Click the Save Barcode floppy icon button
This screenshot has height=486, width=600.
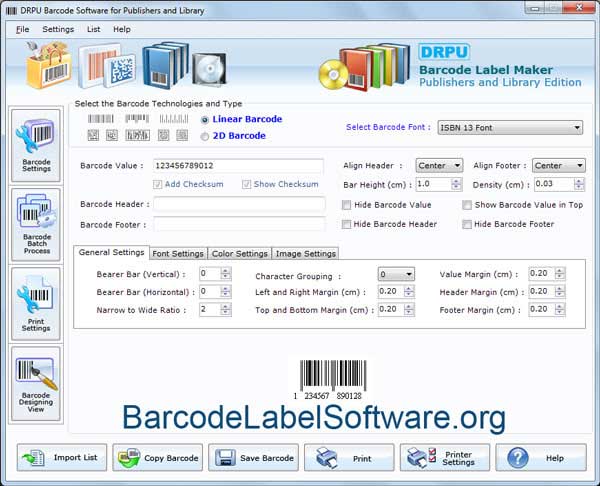tap(254, 458)
